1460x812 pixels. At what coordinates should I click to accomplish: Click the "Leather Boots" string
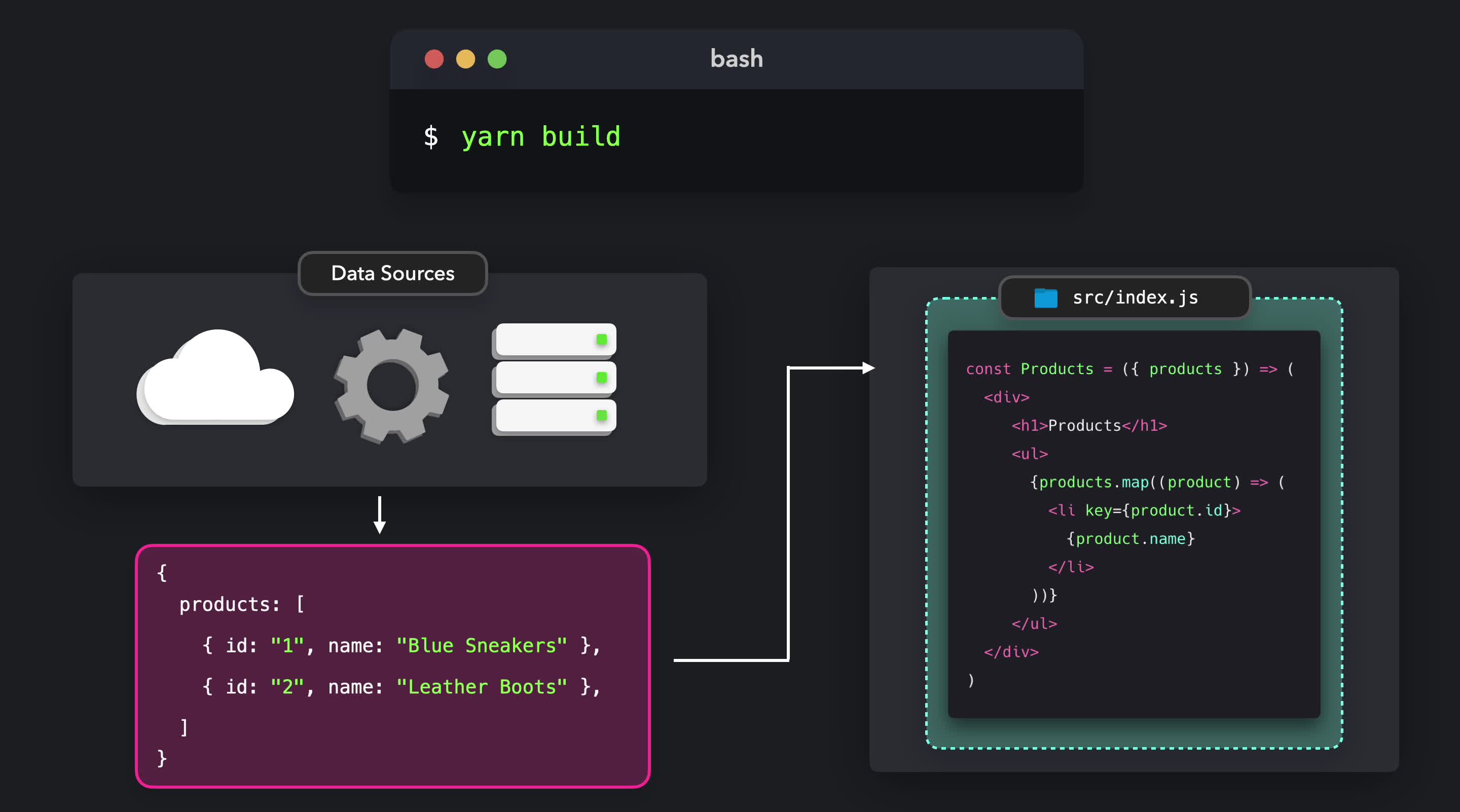click(x=481, y=687)
